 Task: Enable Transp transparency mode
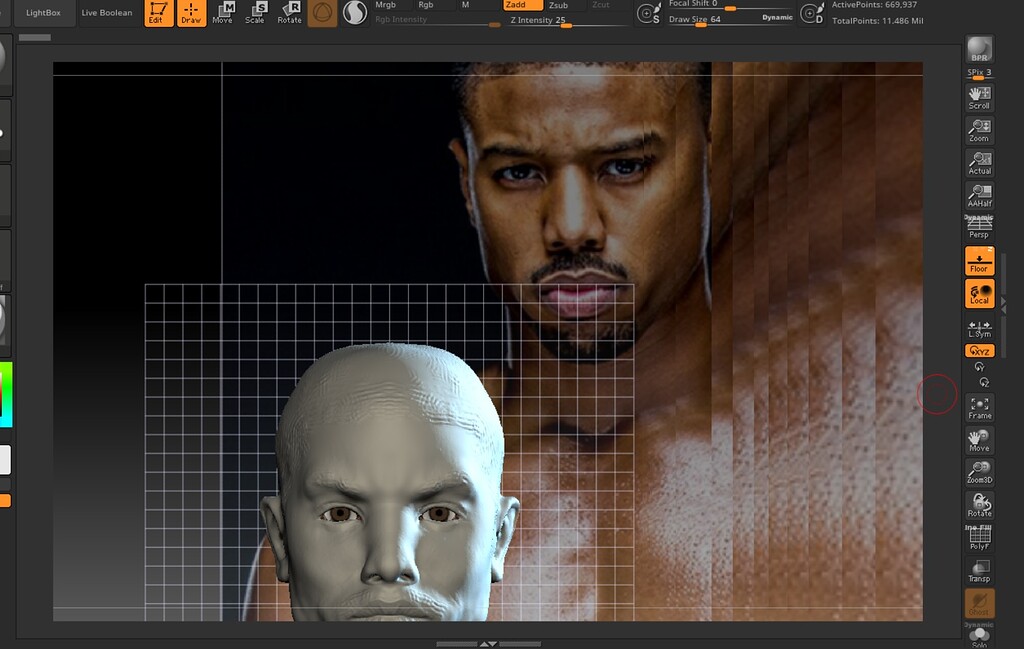(979, 570)
